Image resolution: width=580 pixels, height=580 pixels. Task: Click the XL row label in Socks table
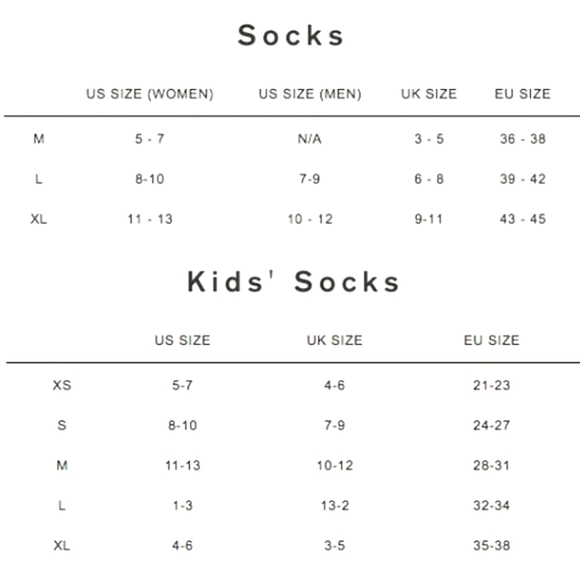pyautogui.click(x=38, y=219)
